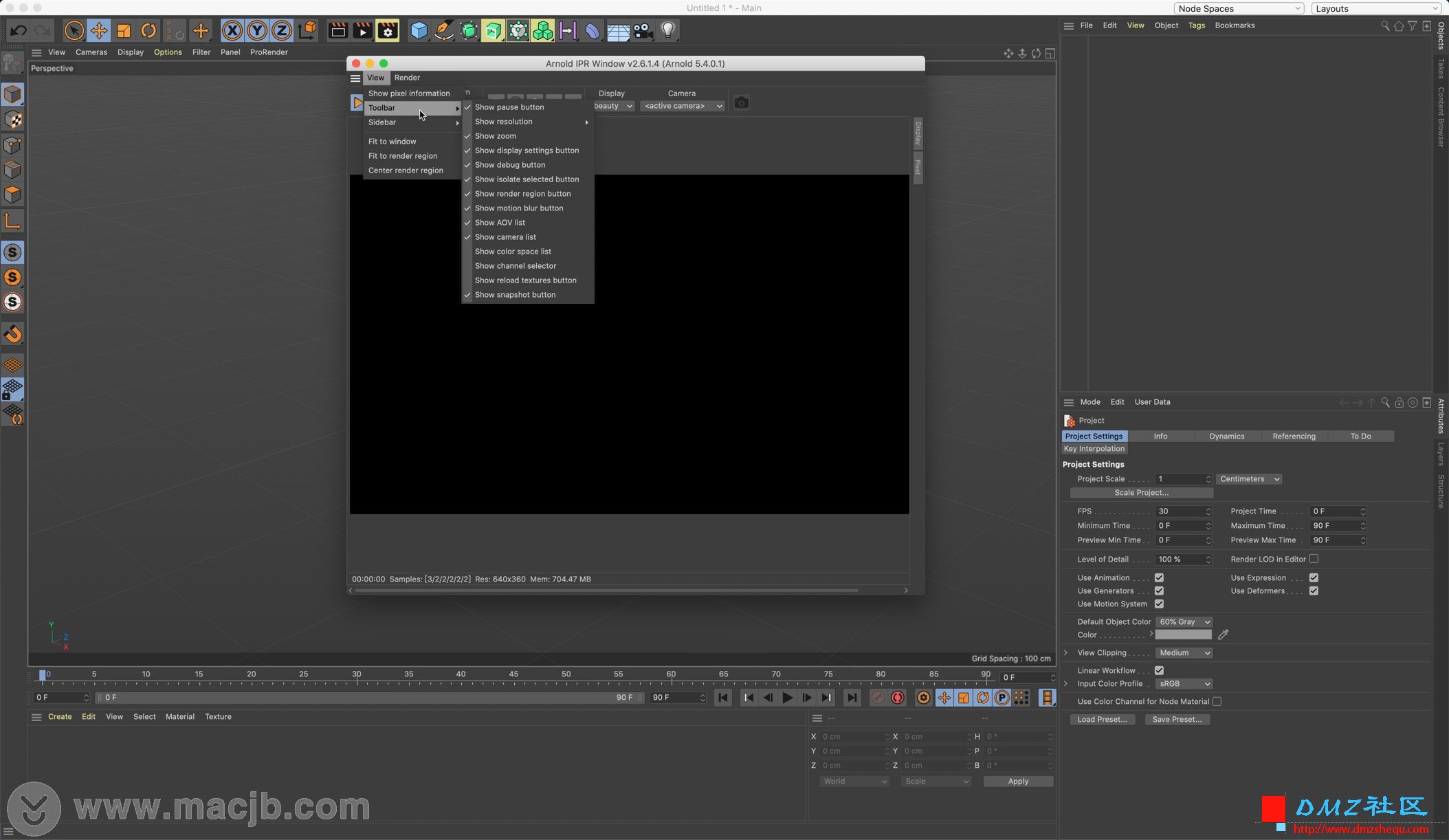
Task: Go to start of animation
Action: click(x=723, y=698)
